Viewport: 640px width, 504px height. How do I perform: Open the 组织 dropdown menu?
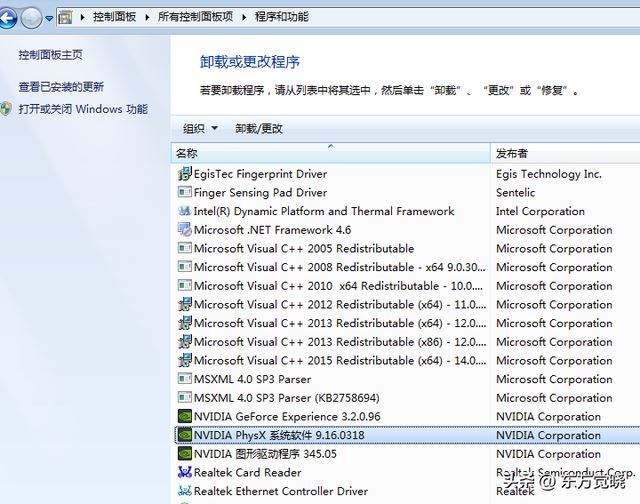[x=200, y=129]
